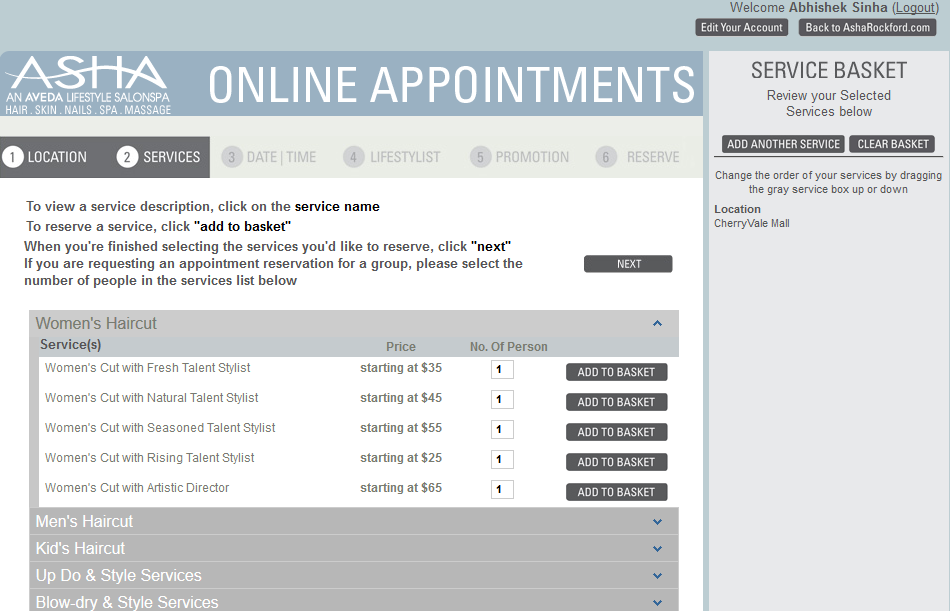
Task: Click the 'starting at $65' price
Action: click(401, 488)
